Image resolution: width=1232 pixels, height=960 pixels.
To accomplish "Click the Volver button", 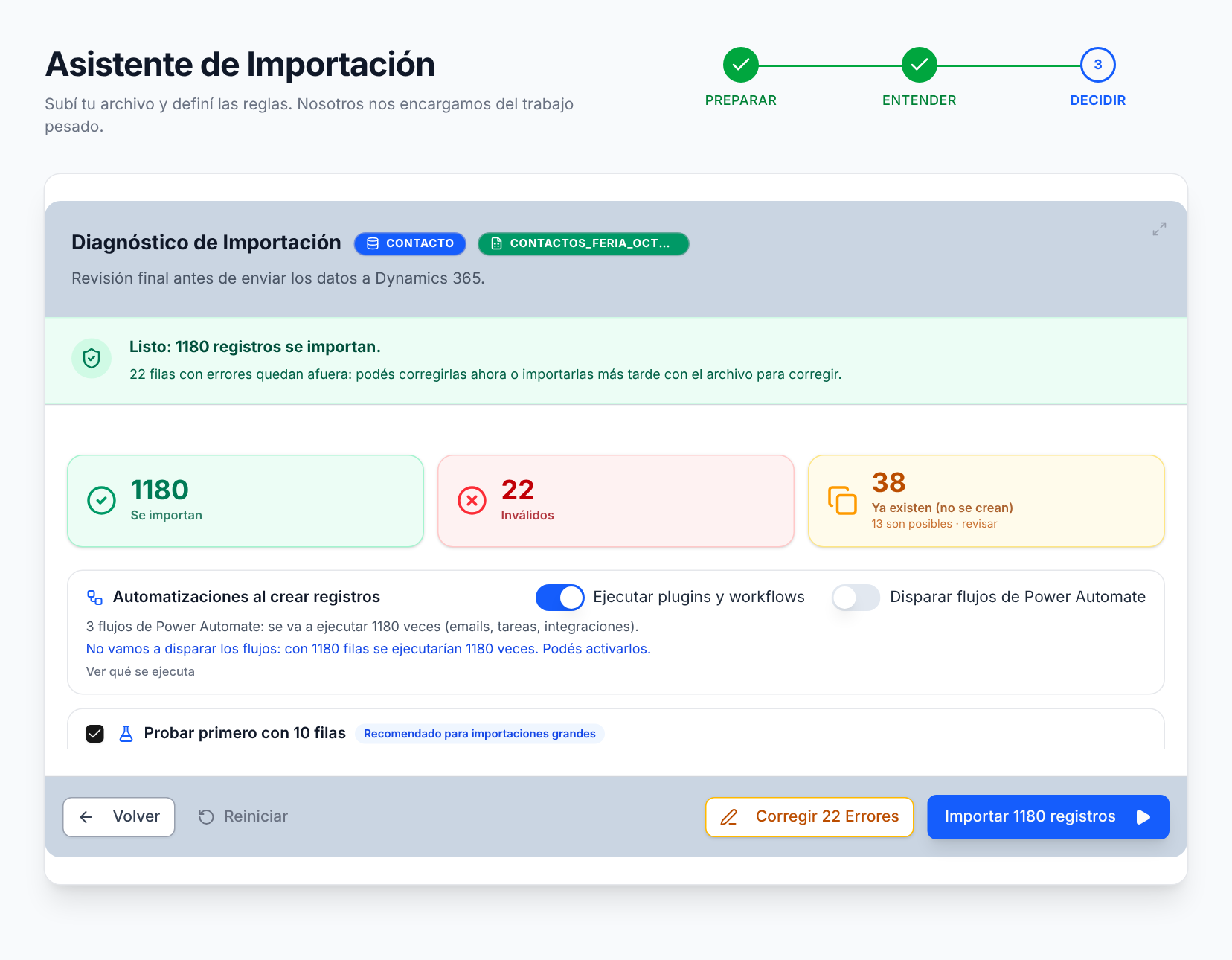I will 119,817.
